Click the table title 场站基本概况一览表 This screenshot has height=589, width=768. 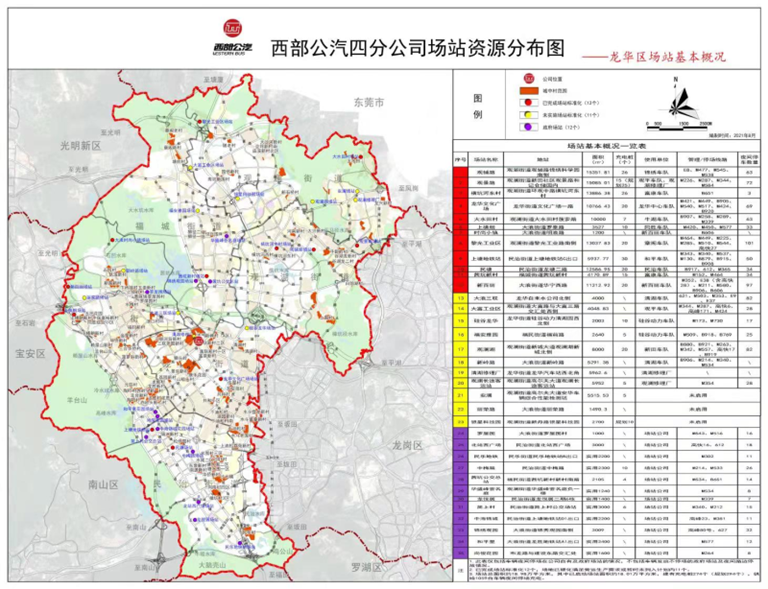pos(606,146)
